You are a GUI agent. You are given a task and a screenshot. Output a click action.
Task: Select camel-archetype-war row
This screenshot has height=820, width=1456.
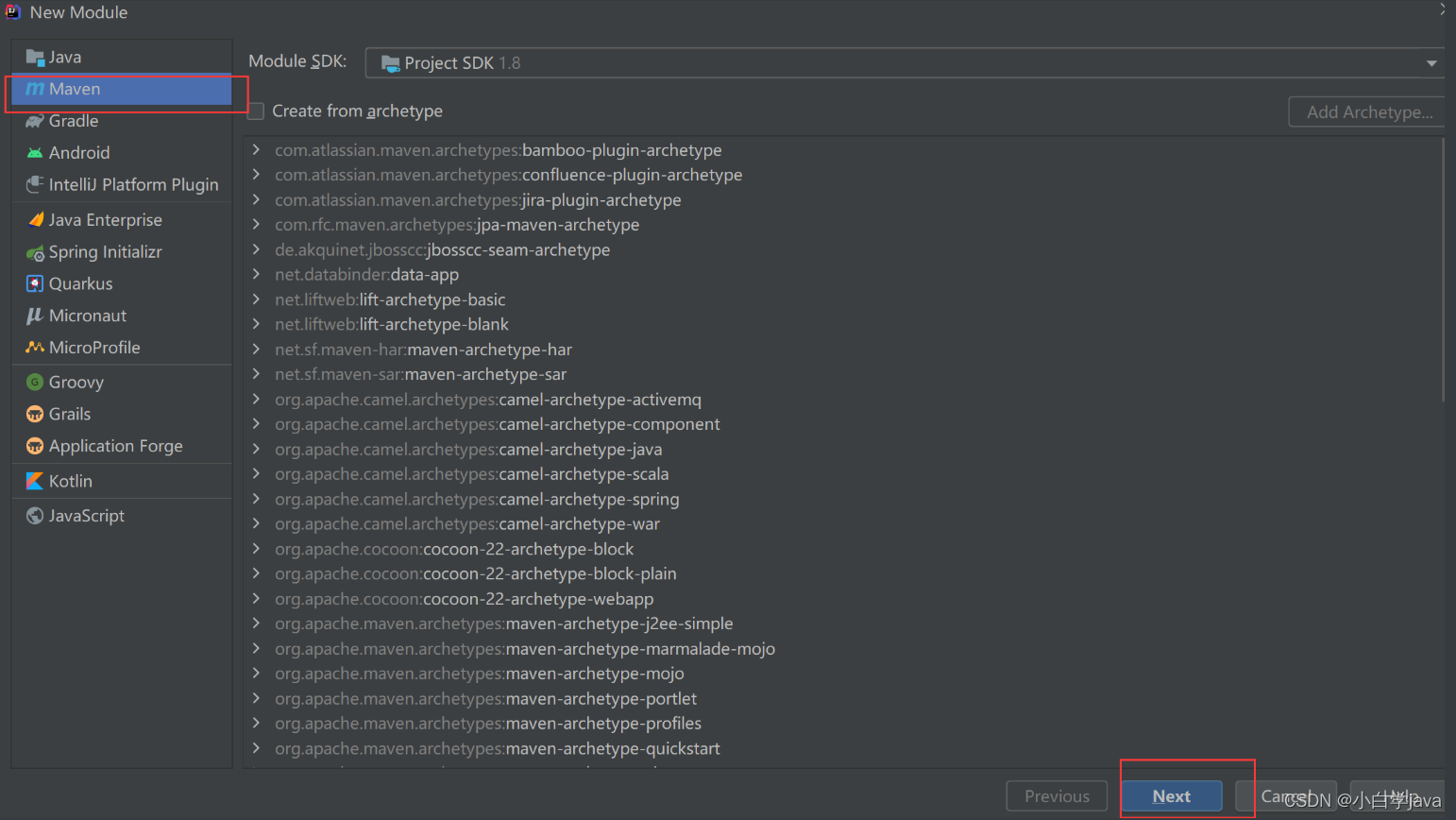[843, 524]
